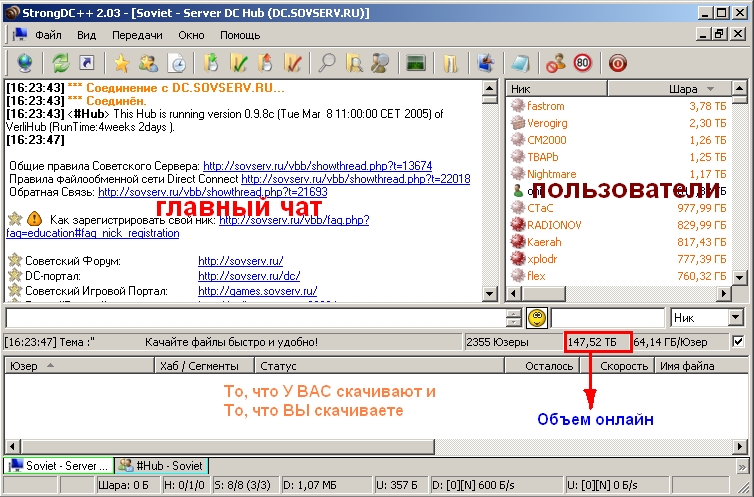This screenshot has height=497, width=754.
Task: Click the 2355 Юзеры status field
Action: tap(512, 342)
